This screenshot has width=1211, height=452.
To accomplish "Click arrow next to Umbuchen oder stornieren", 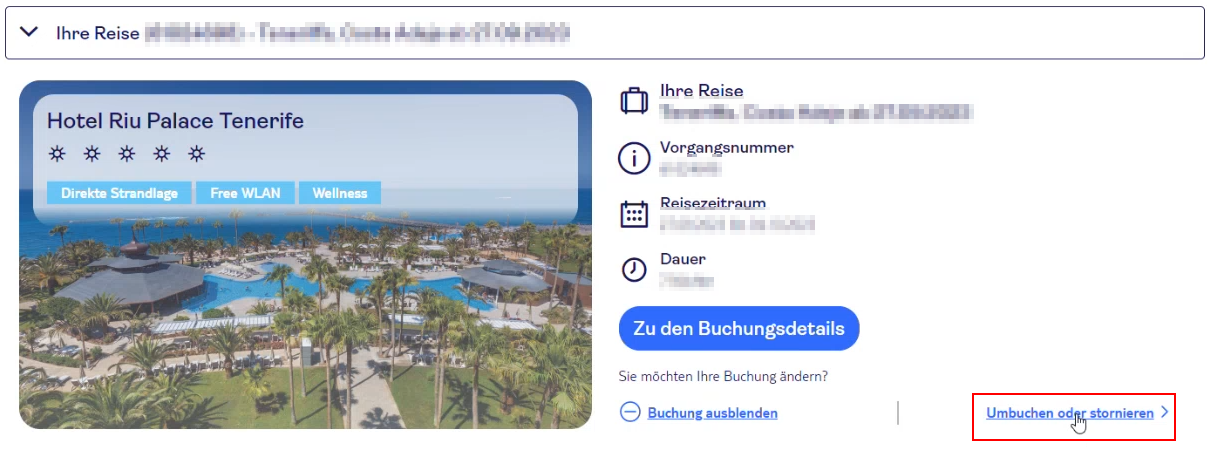I will (1164, 412).
